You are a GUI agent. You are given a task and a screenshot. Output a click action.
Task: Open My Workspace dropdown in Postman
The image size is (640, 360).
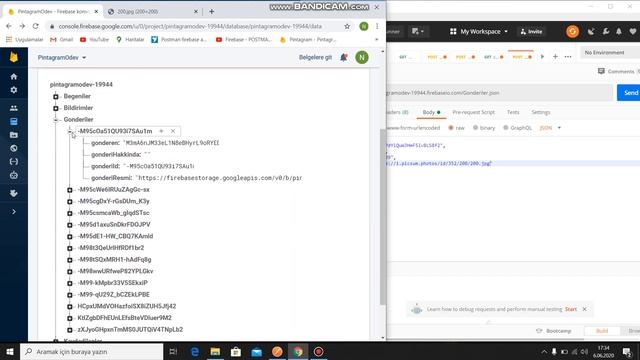[x=479, y=31]
